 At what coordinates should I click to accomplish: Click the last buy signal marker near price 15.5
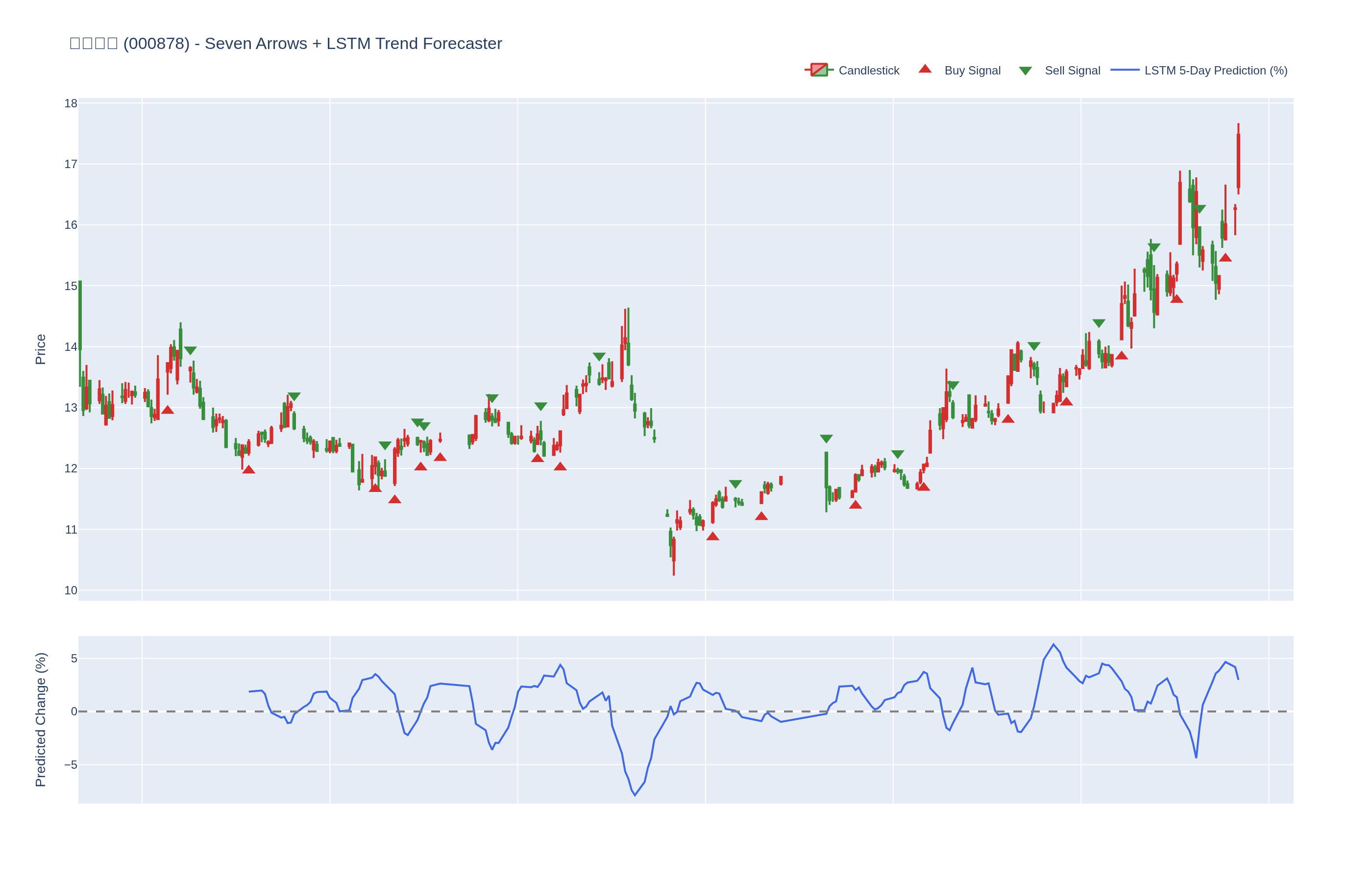click(1225, 258)
